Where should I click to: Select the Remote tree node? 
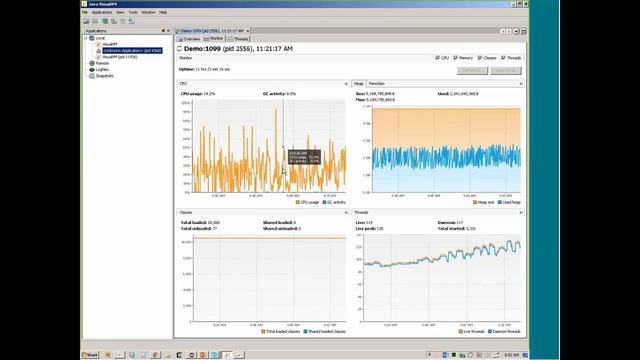pos(102,63)
